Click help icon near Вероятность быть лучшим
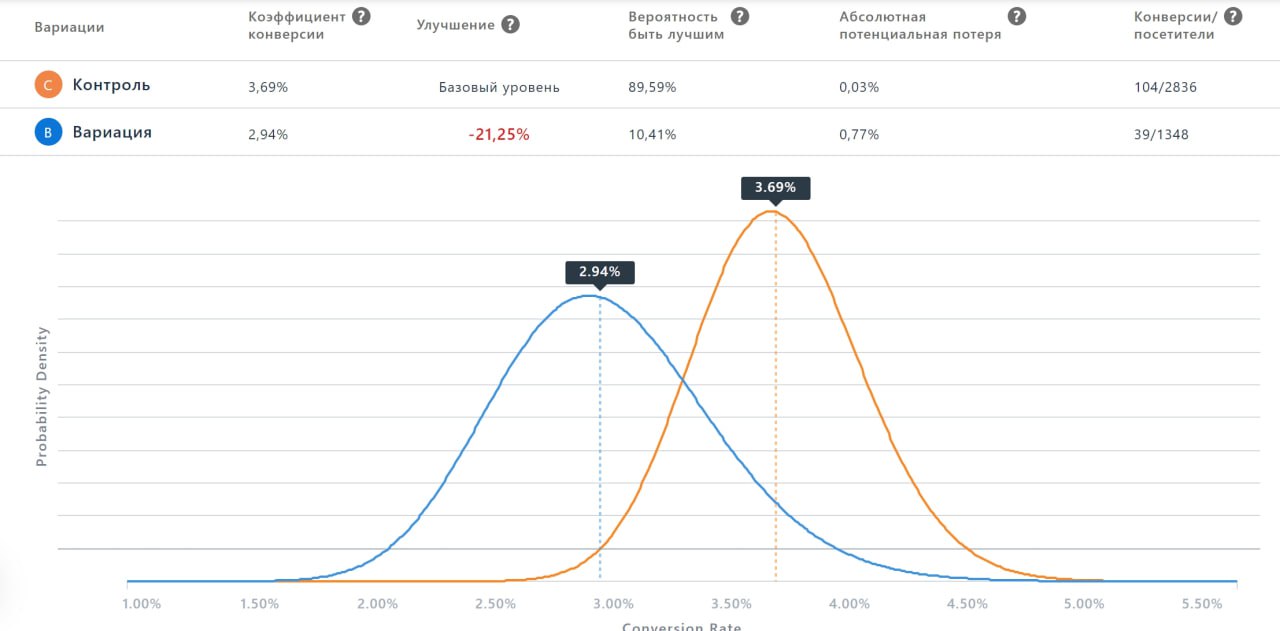The image size is (1280, 631). pos(739,16)
